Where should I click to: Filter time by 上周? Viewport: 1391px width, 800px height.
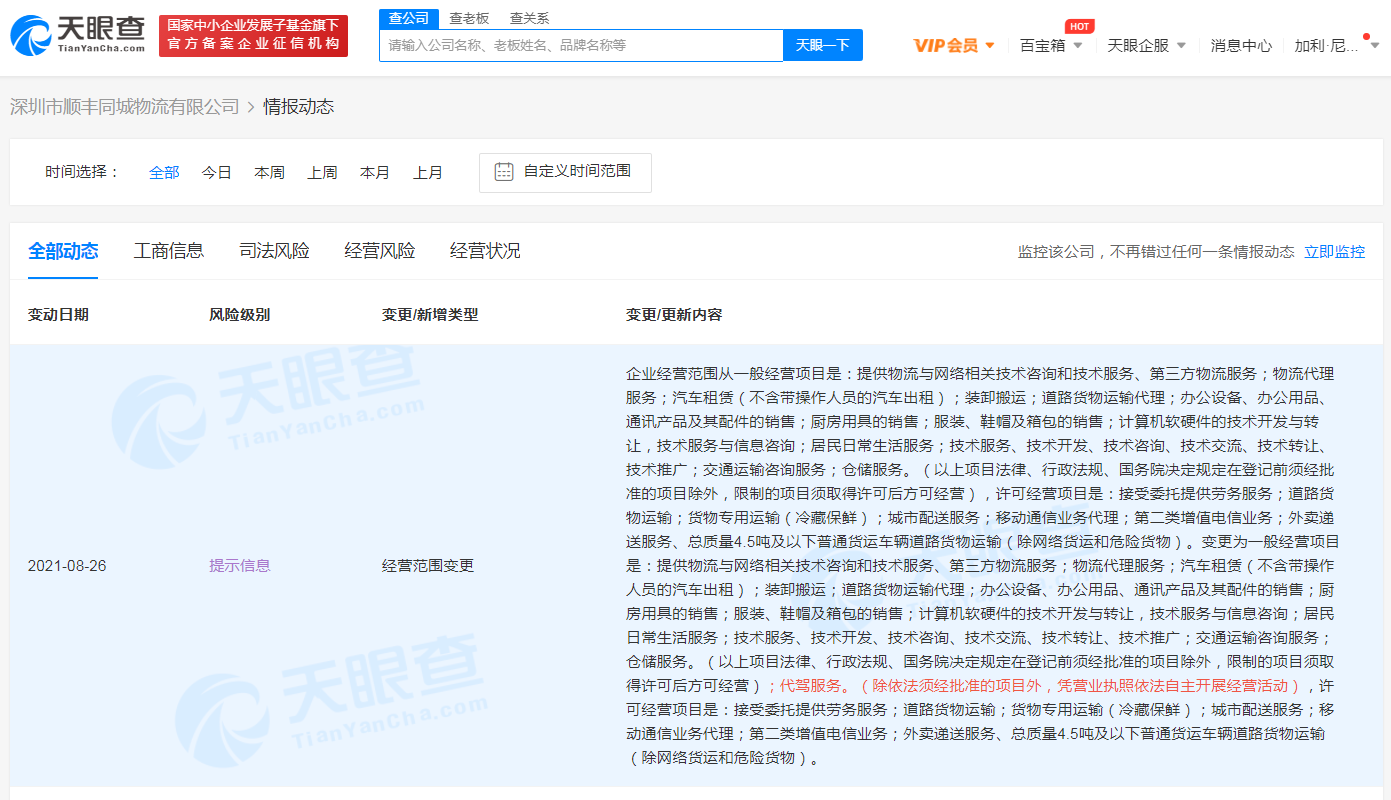tap(322, 172)
